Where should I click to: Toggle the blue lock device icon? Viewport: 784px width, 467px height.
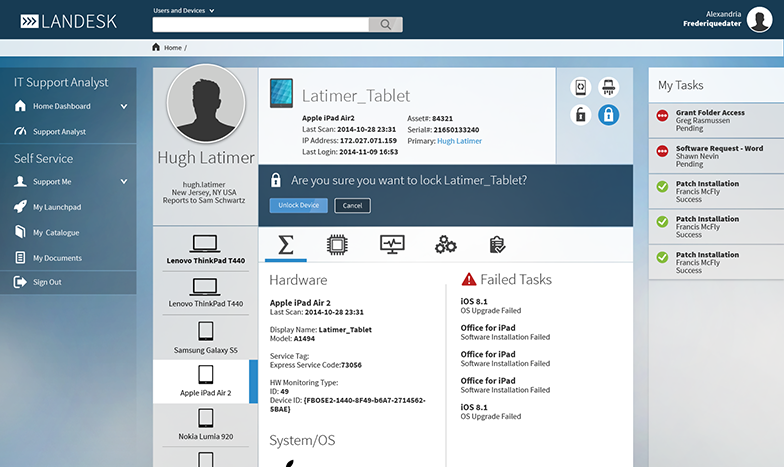[608, 115]
